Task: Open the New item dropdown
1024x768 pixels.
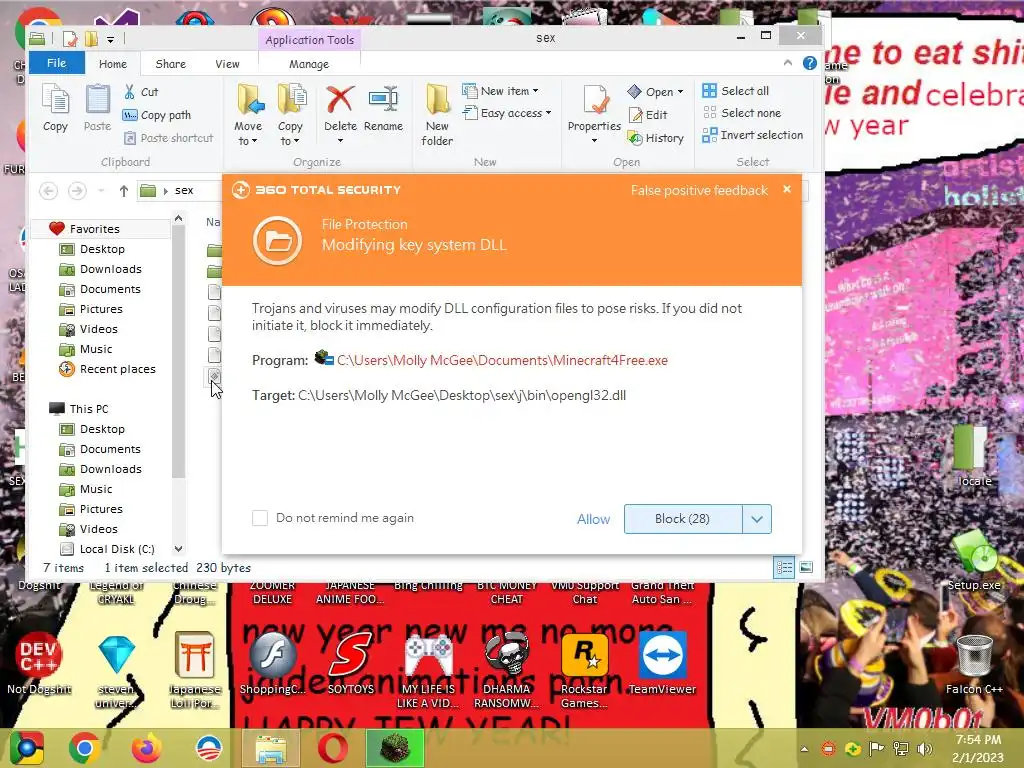Action: point(500,91)
